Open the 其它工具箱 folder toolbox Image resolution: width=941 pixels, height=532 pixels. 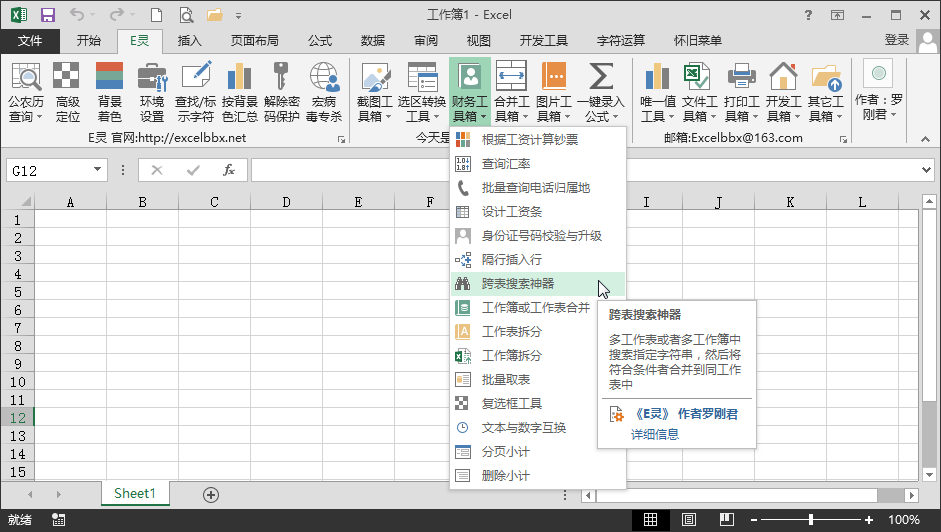pyautogui.click(x=826, y=92)
